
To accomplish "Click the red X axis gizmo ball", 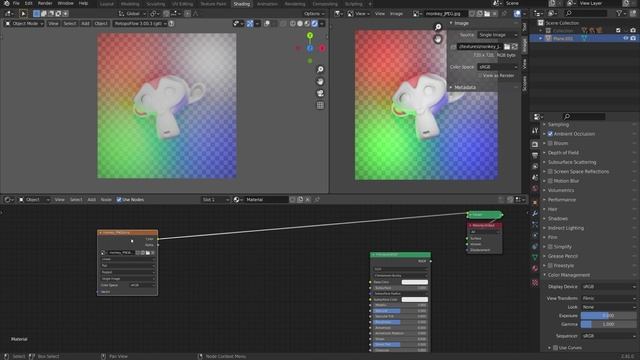I will [322, 49].
